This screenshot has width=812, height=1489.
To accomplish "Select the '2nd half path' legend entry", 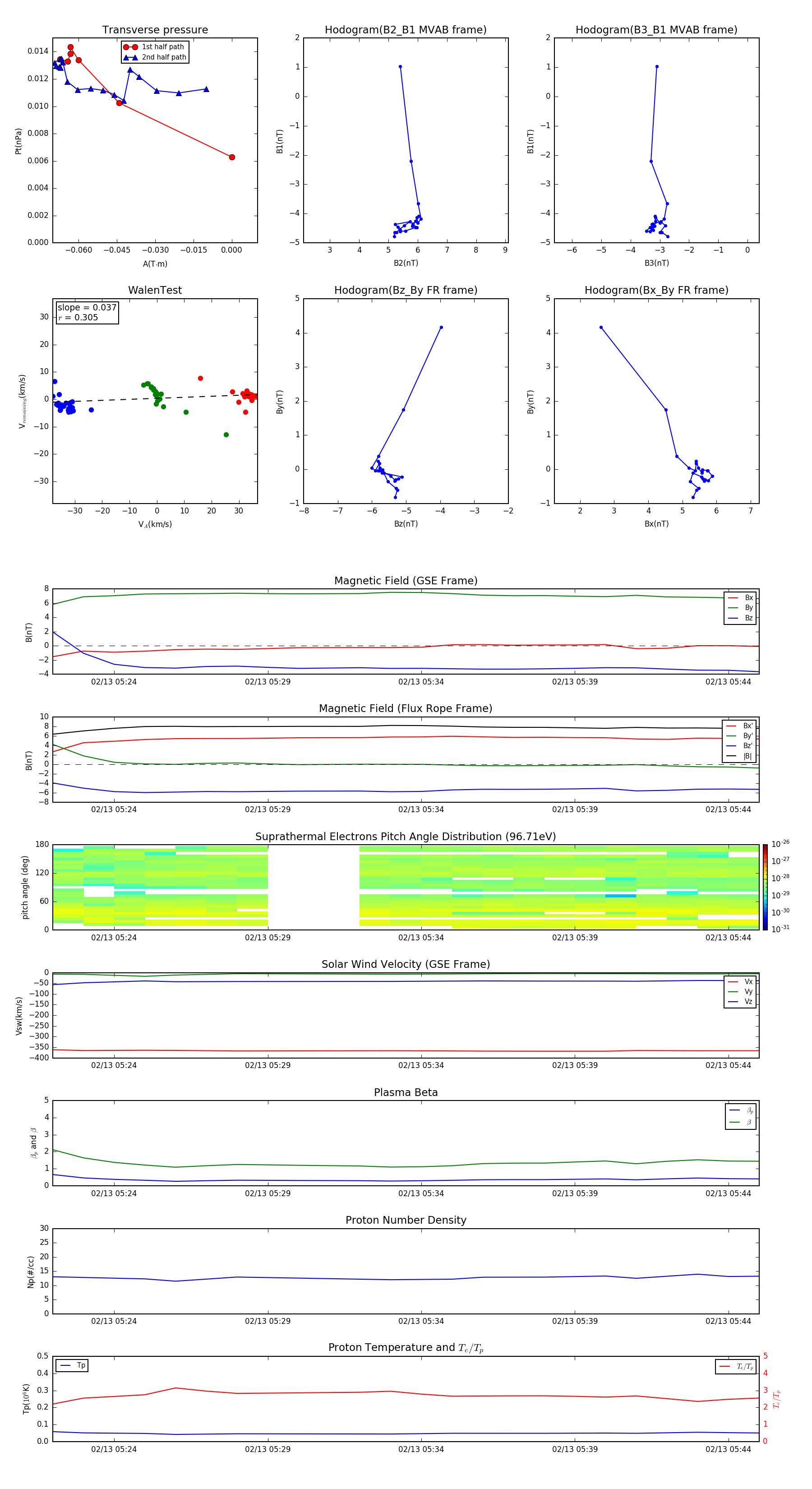I will (154, 57).
